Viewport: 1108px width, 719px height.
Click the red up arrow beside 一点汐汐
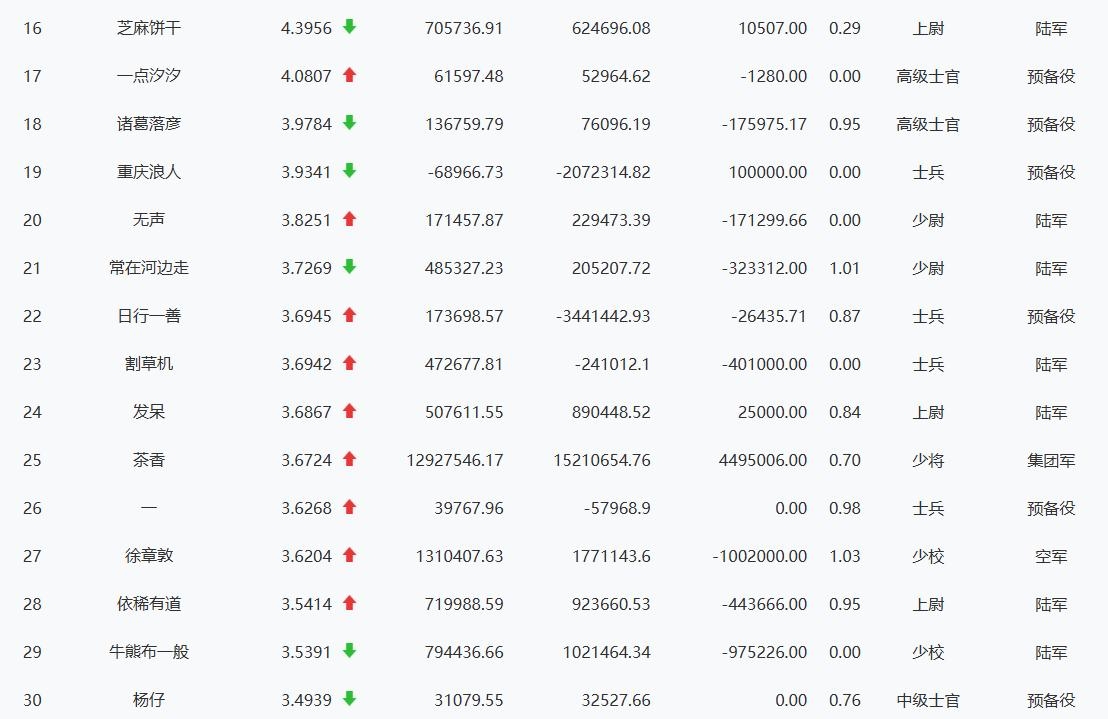[x=349, y=75]
